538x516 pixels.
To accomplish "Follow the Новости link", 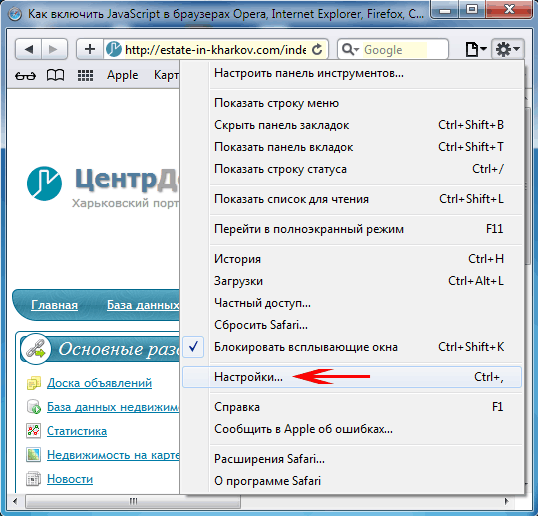I will (70, 479).
